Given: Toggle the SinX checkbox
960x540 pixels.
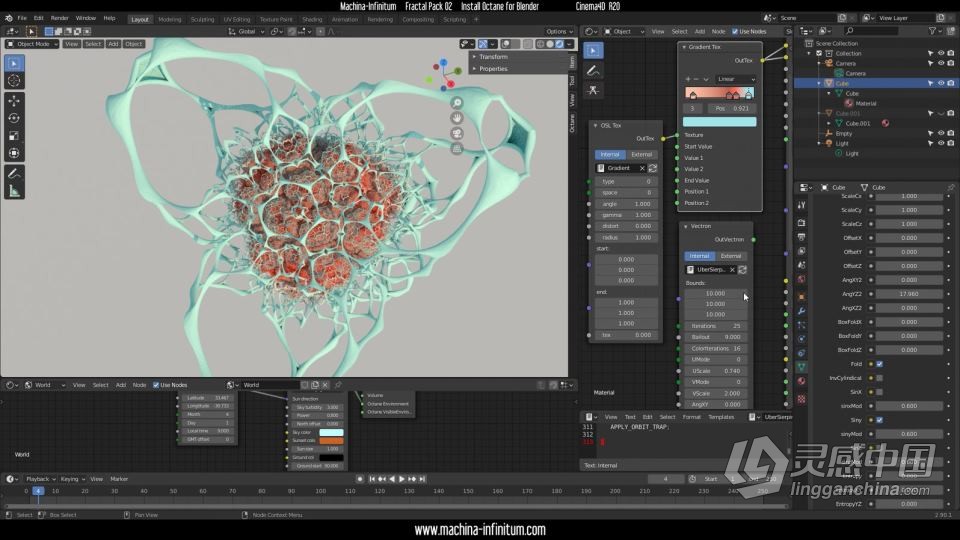Looking at the screenshot, I should [879, 392].
